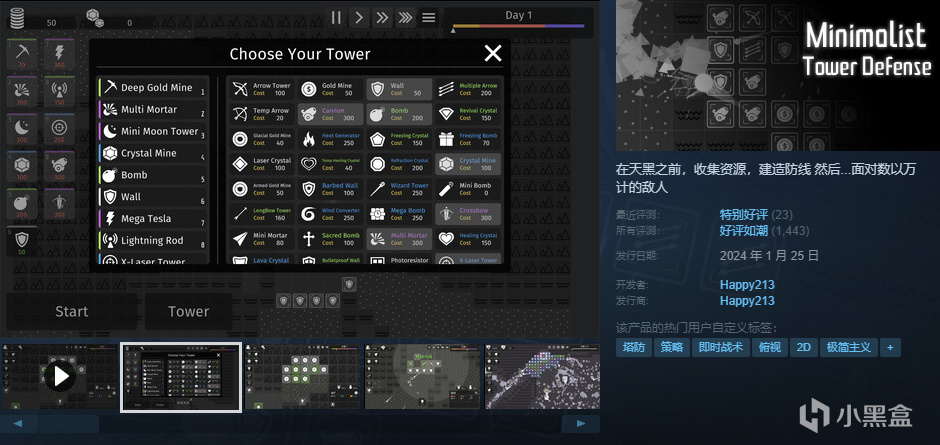Select the Arrow Tower card

point(262,89)
